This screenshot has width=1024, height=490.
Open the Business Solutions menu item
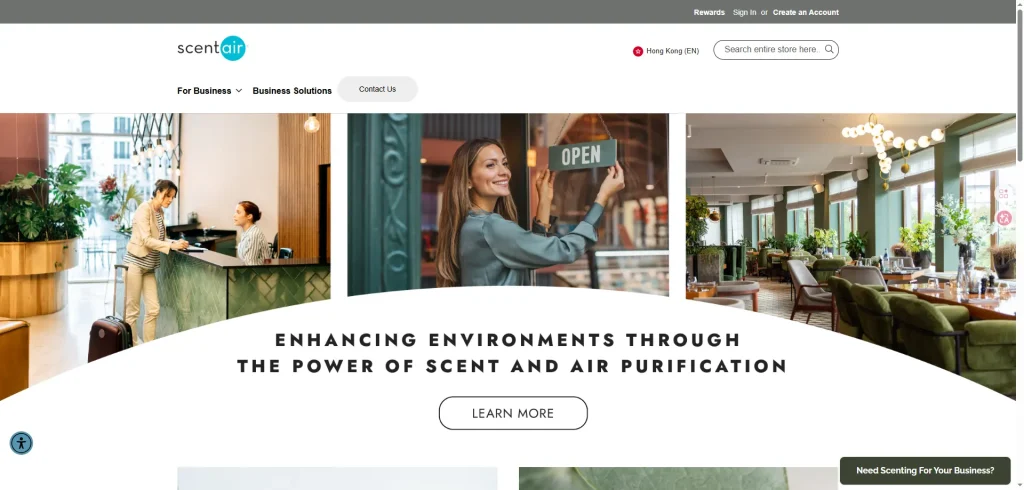(x=292, y=91)
